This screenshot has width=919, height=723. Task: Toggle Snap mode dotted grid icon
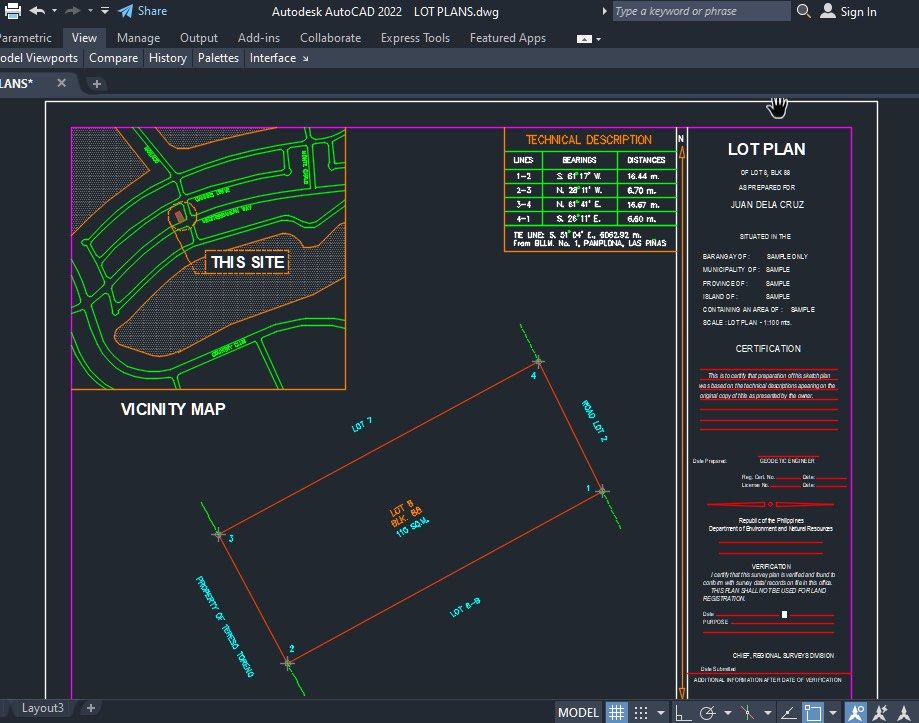[x=641, y=712]
